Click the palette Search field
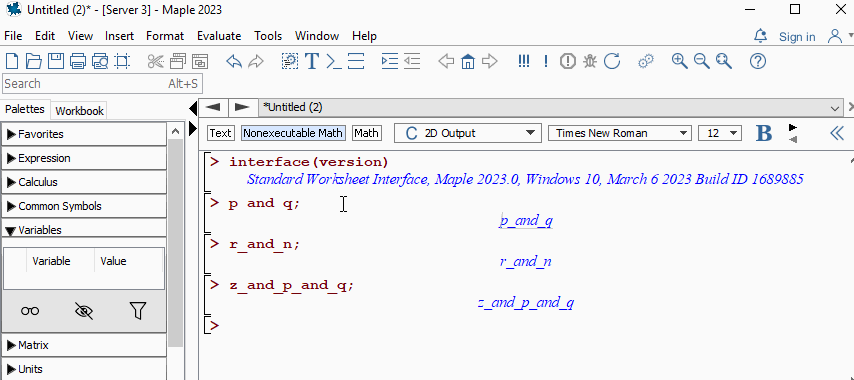Viewport: 854px width, 380px height. [101, 84]
